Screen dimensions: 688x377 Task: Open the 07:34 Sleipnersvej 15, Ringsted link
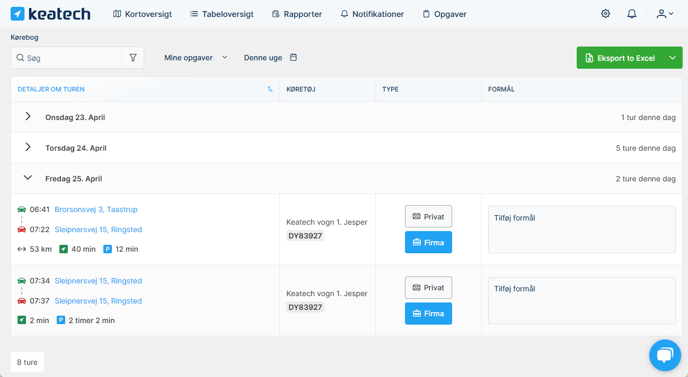pos(98,281)
